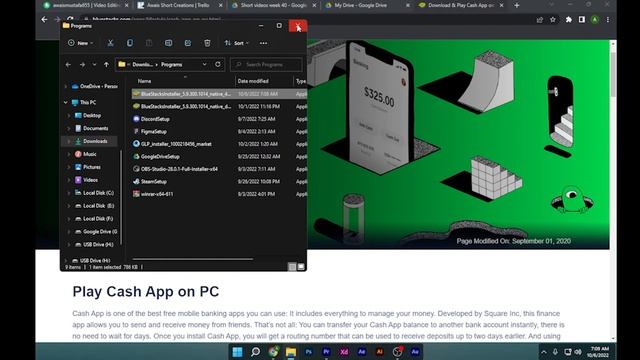Switch Explorer to details view toggle
The image size is (640, 360).
[x=292, y=267]
